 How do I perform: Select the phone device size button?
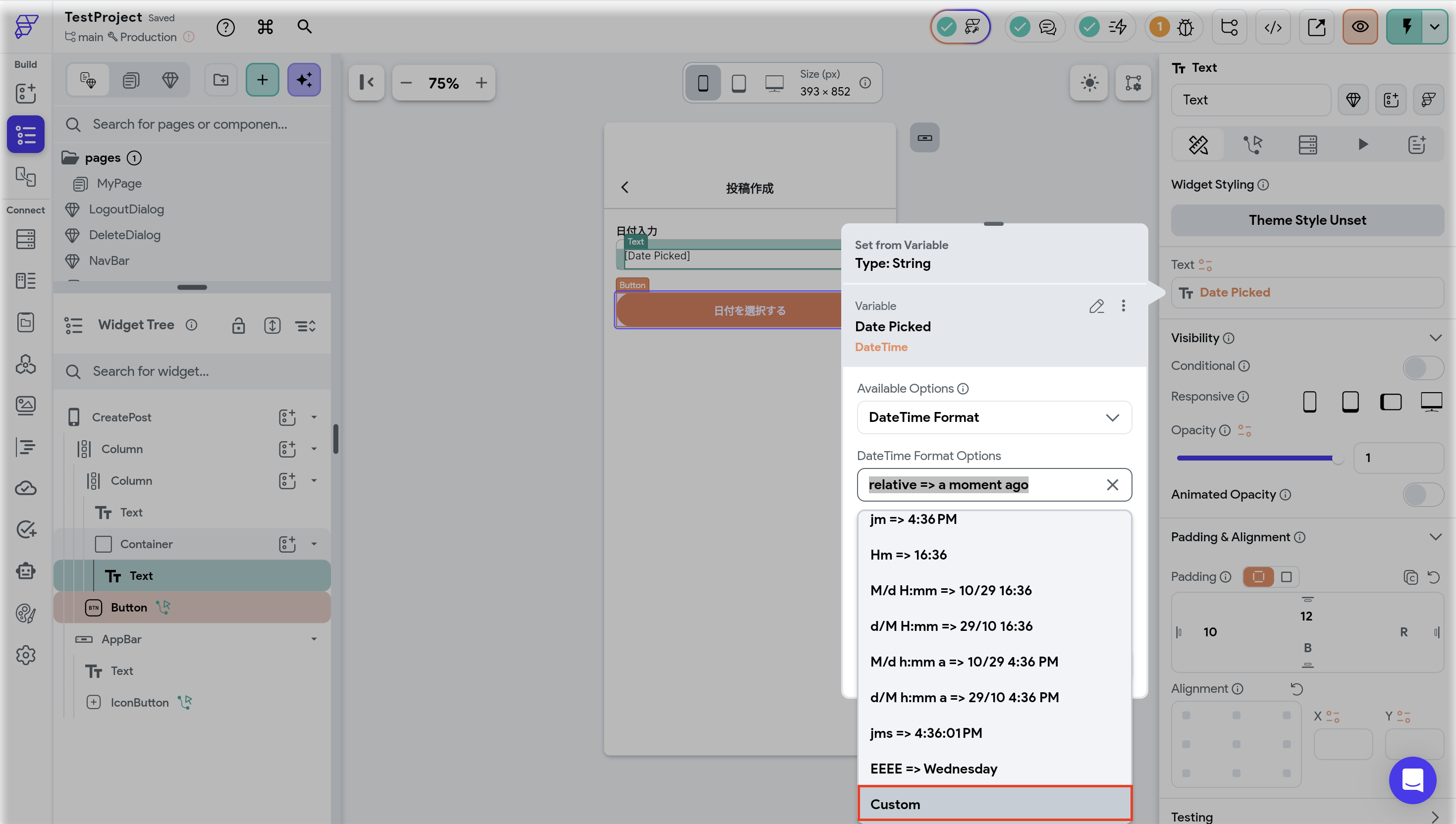coord(702,83)
